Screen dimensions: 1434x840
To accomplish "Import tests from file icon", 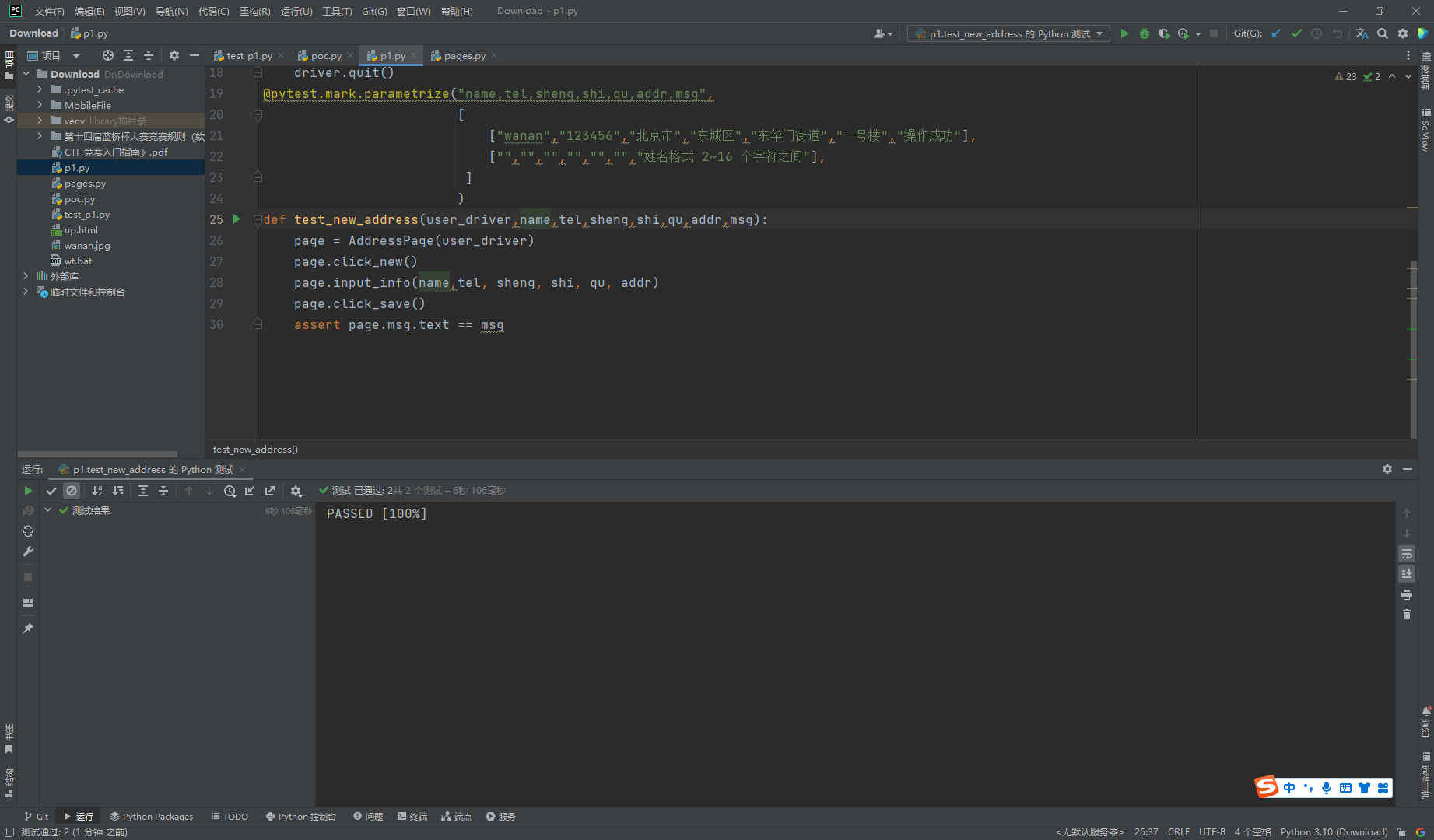I will [250, 491].
